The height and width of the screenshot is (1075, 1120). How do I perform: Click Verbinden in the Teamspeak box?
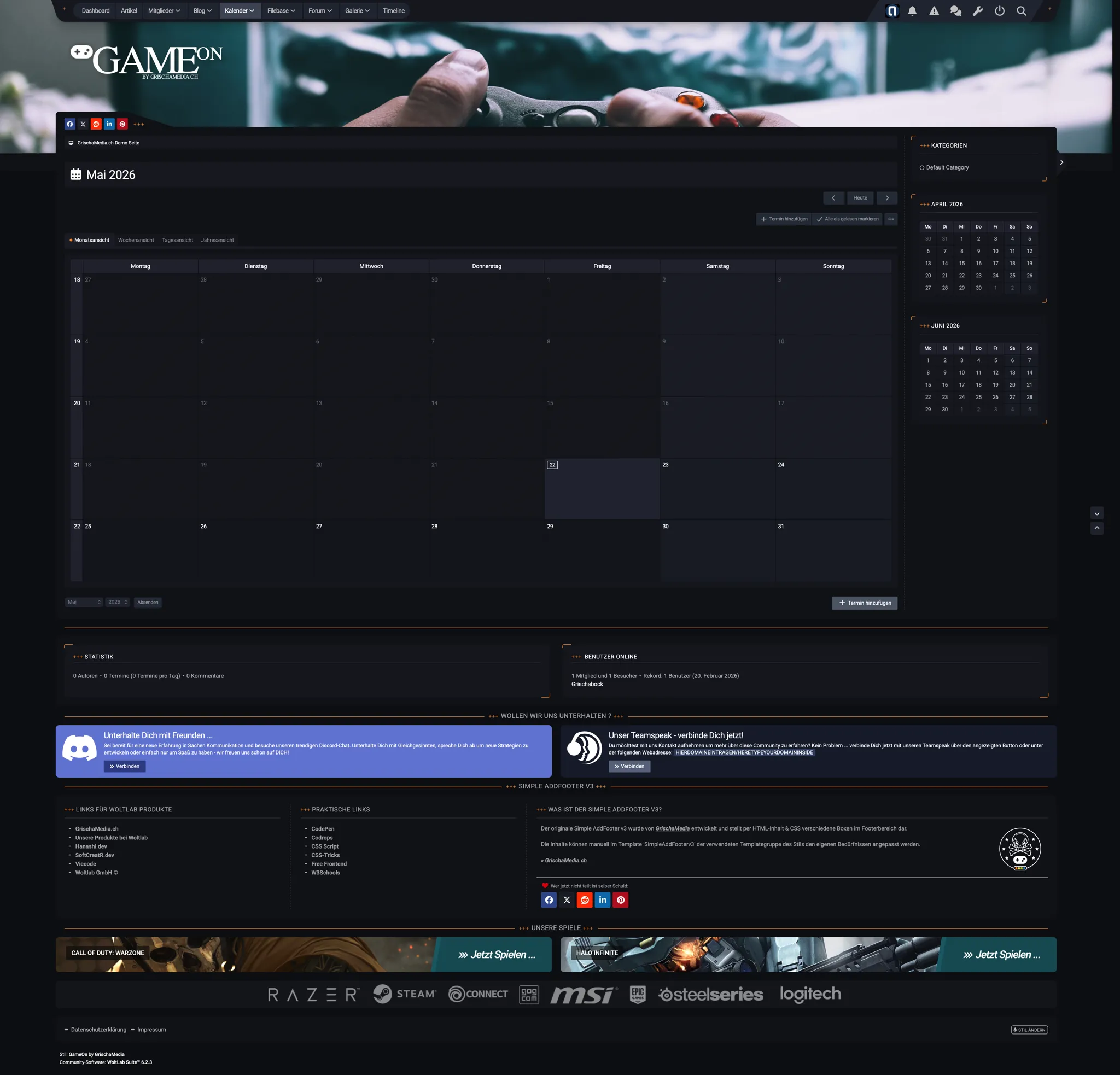(629, 766)
